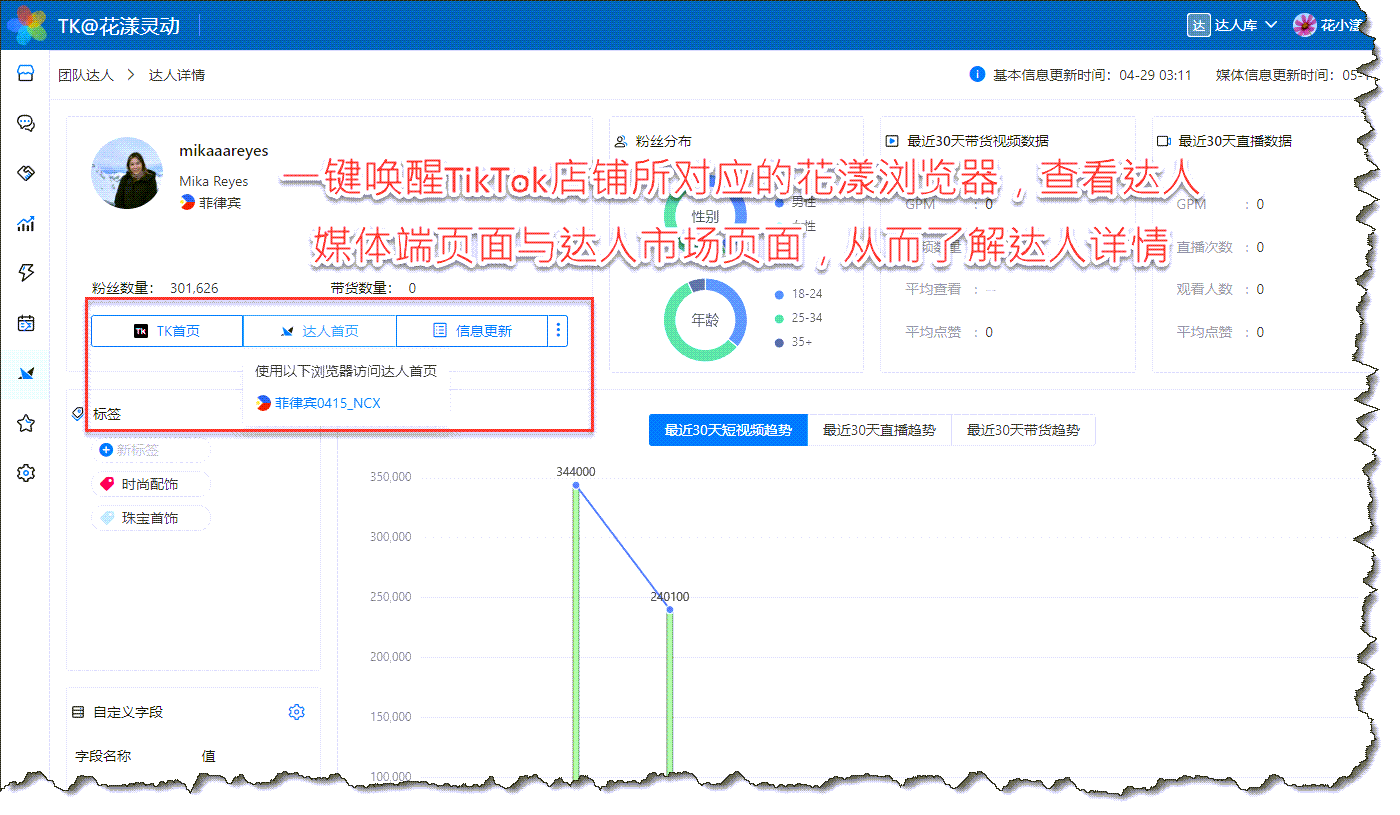Click the 自定义字段 list icon
Screen dimensions: 1400x815
[x=78, y=712]
